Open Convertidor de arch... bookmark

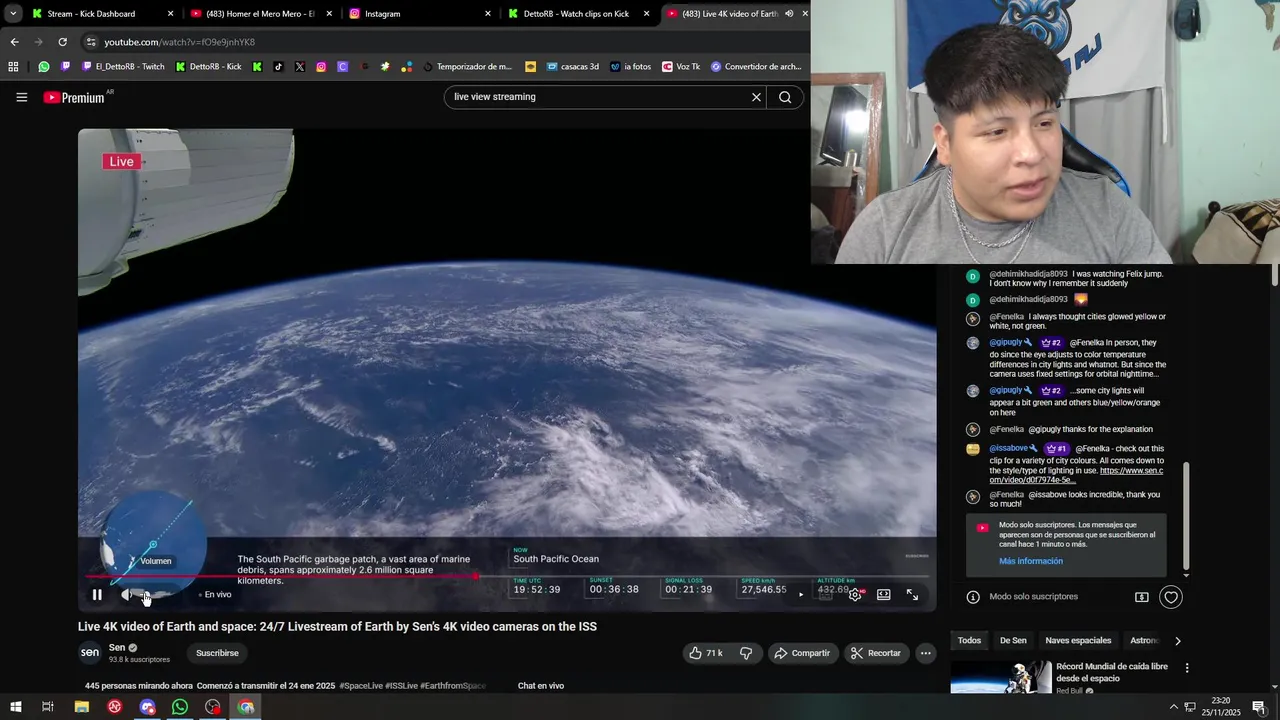click(756, 67)
